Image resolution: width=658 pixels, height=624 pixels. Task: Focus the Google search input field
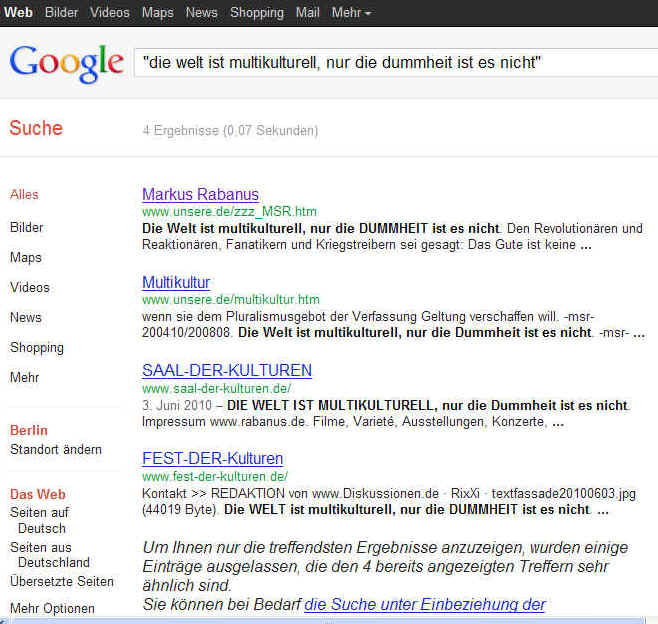coord(396,63)
